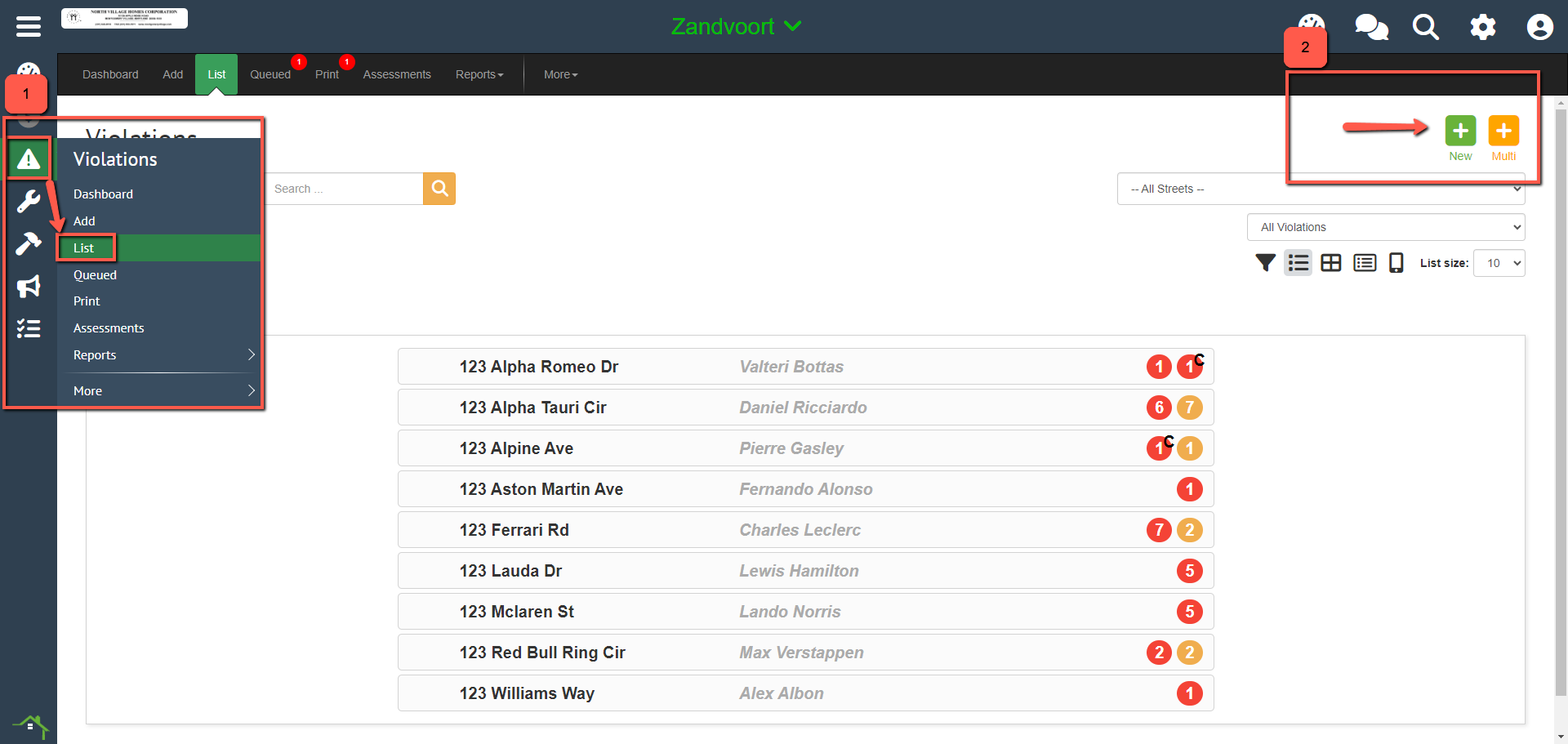Image resolution: width=1568 pixels, height=744 pixels.
Task: Open the wrench maintenance sidebar icon
Action: coord(29,201)
